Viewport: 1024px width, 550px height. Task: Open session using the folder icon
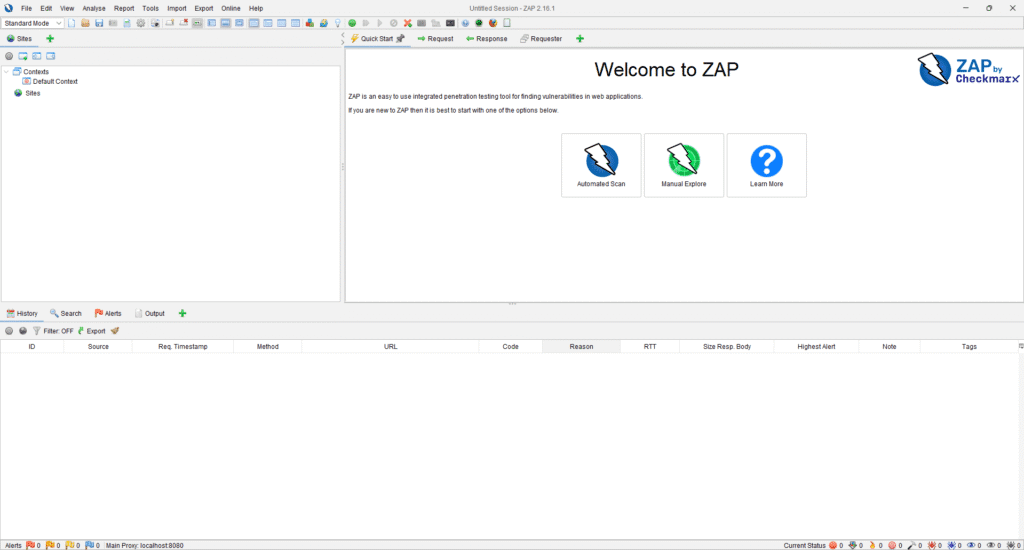tap(85, 23)
